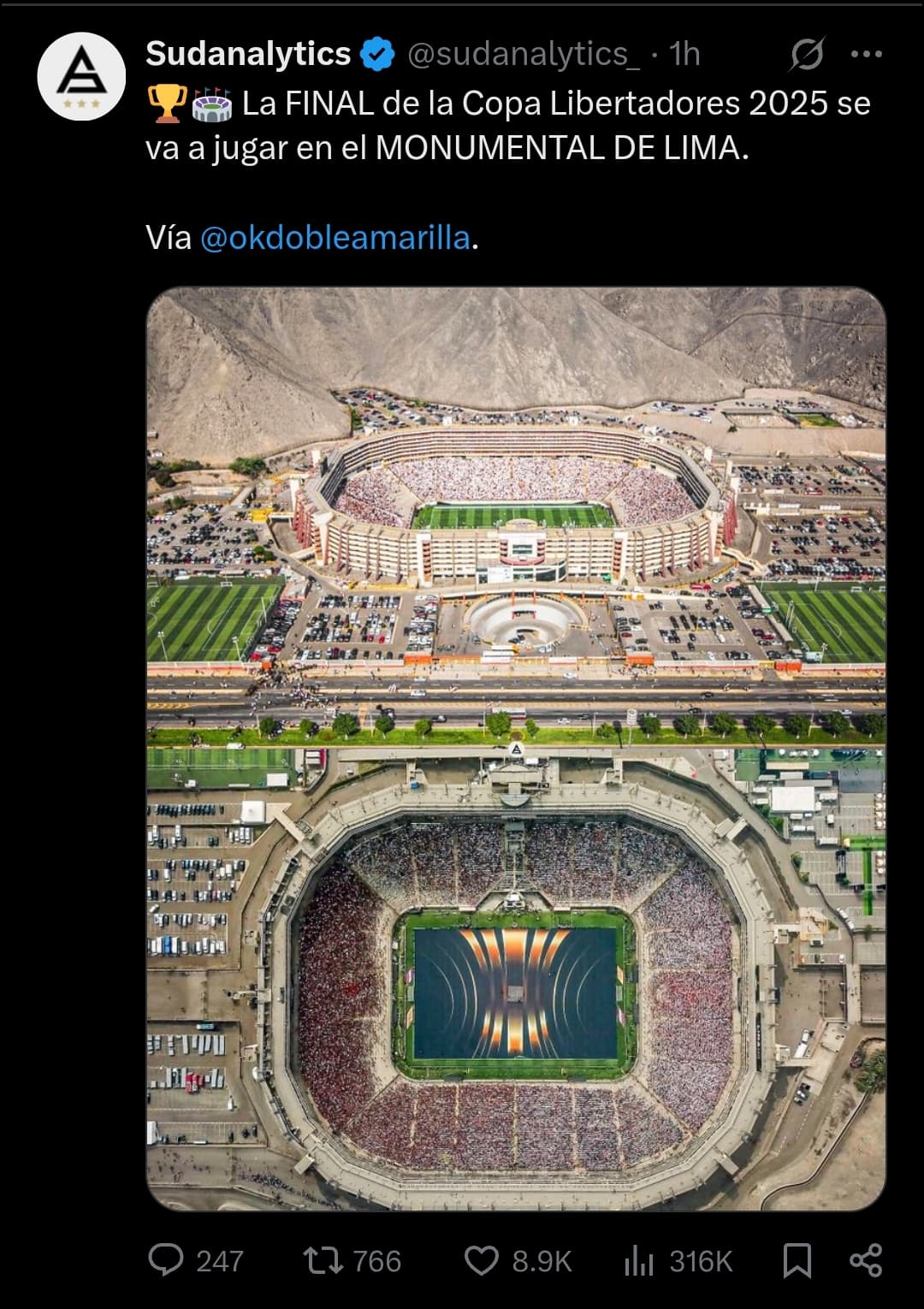
Task: Click the 8.9K likes count
Action: coord(542,1261)
